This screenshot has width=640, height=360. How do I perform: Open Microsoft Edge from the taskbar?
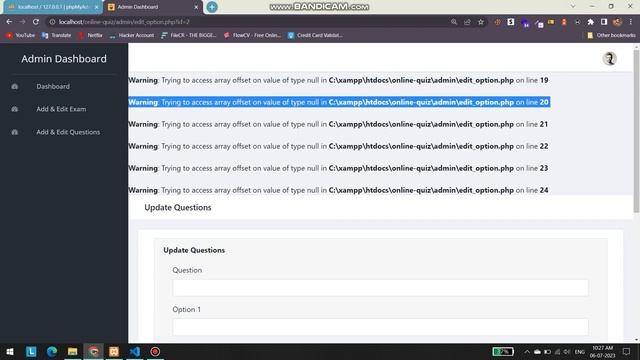52,351
